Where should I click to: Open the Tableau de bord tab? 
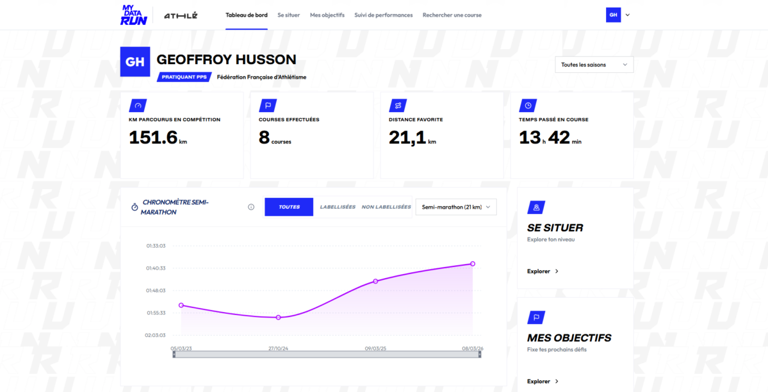[x=246, y=15]
